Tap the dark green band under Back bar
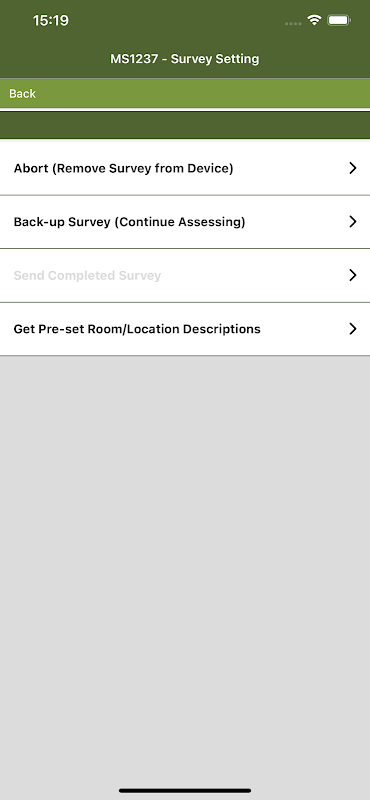Screen dimensions: 370x800 click(x=185, y=125)
